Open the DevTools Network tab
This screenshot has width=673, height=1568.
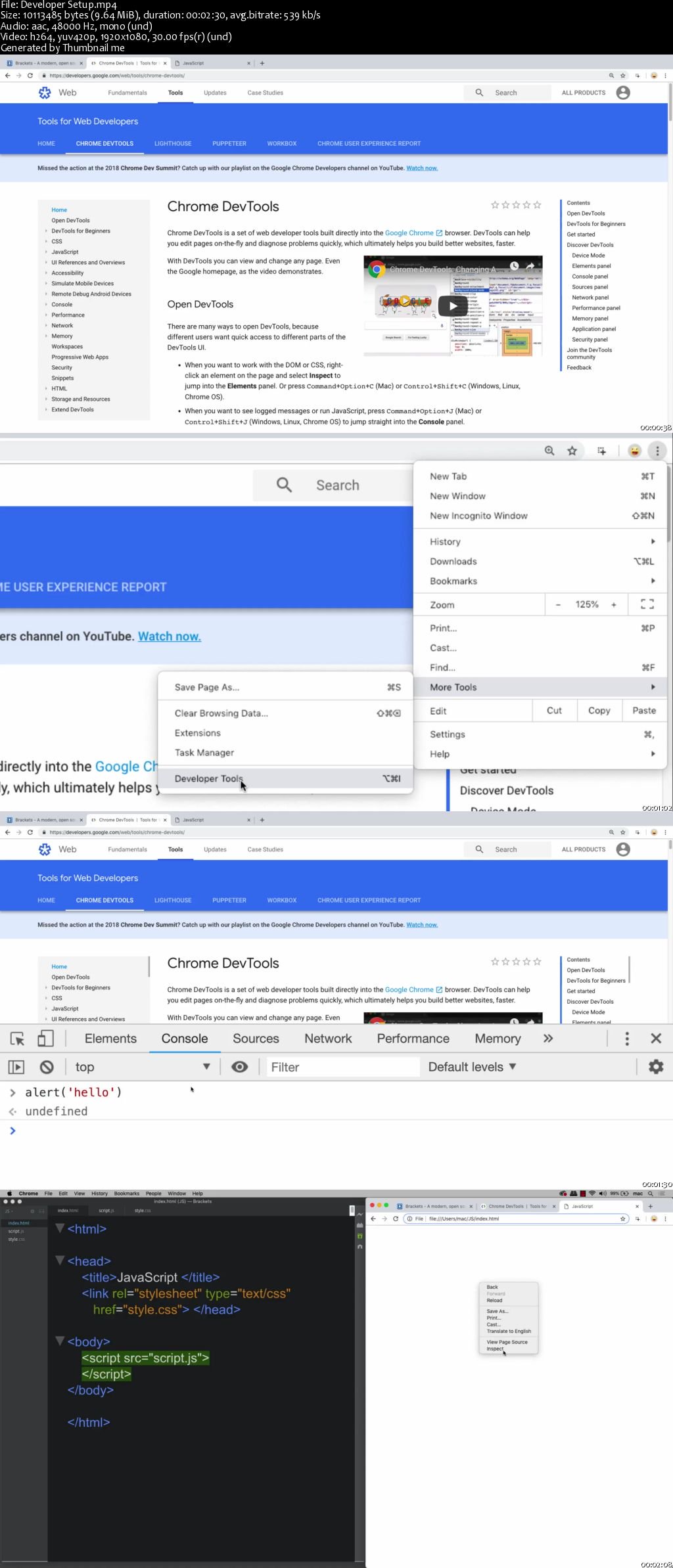click(328, 1039)
